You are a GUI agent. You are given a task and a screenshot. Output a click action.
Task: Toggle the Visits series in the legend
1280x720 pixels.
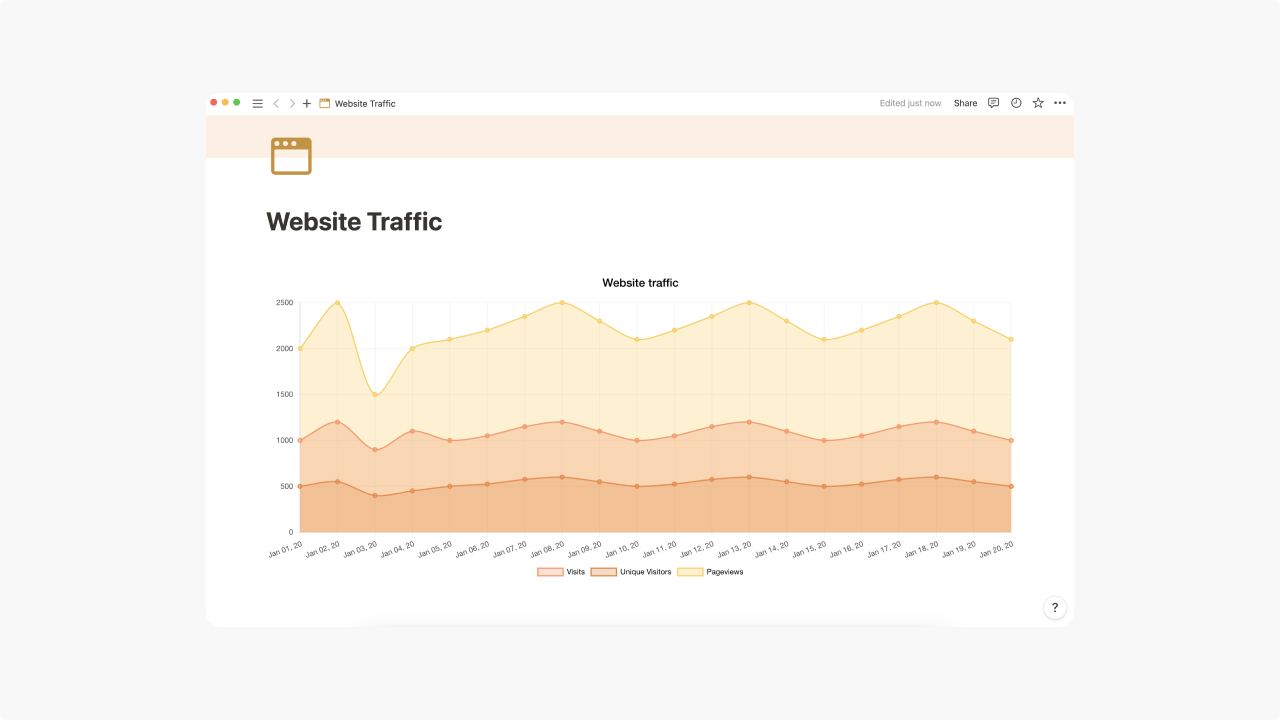[x=565, y=571]
